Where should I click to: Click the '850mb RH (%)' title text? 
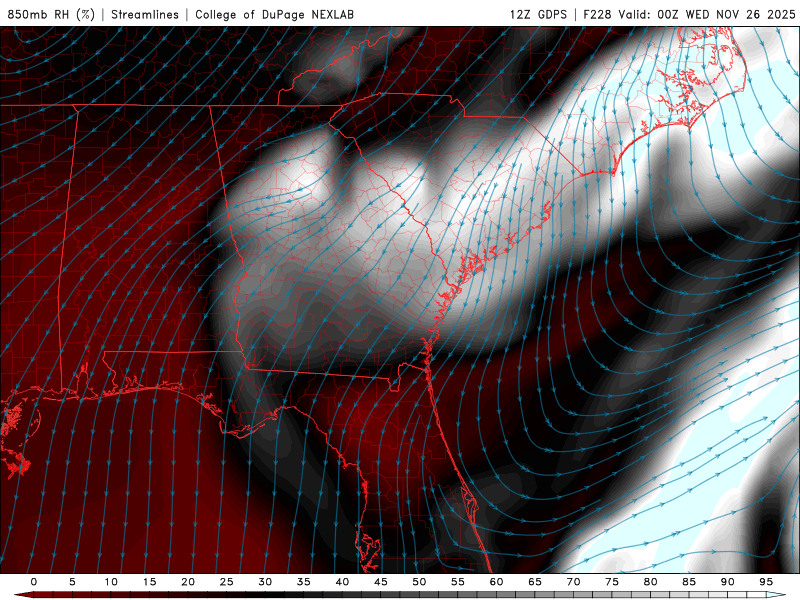pos(51,14)
